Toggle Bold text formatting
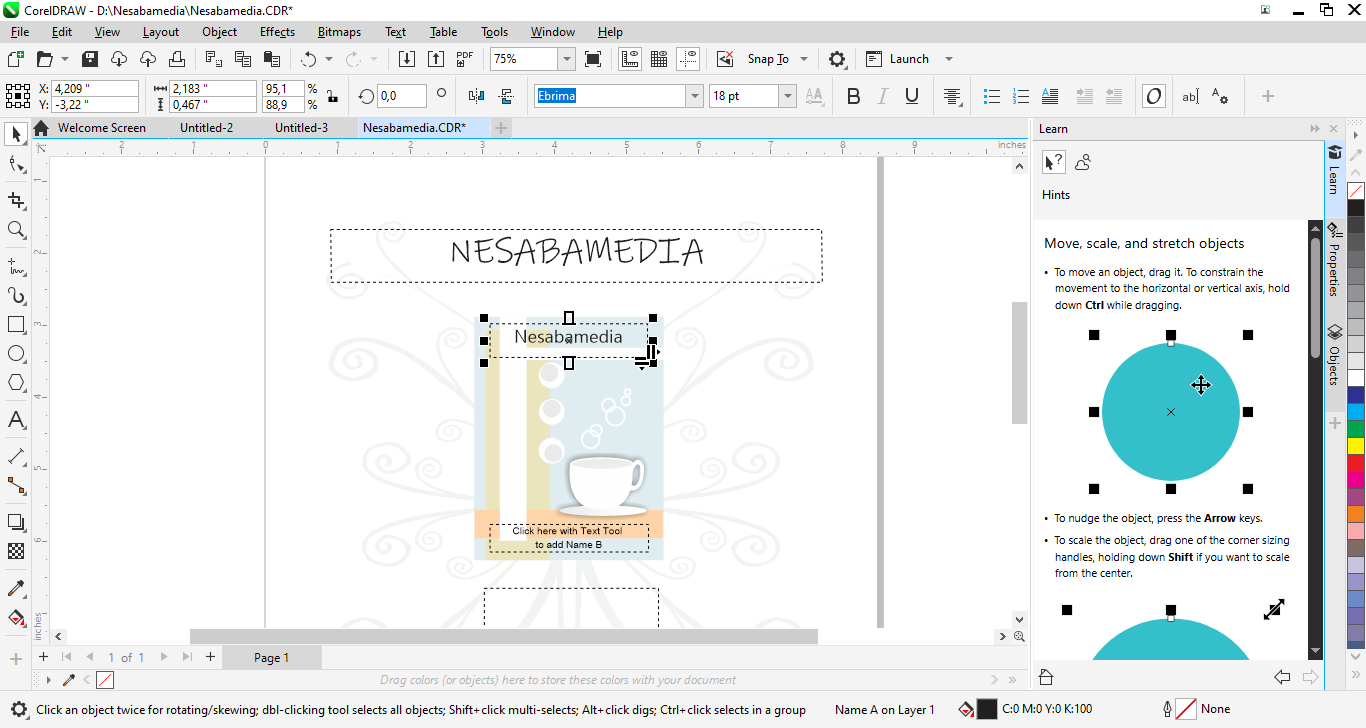 pyautogui.click(x=853, y=96)
